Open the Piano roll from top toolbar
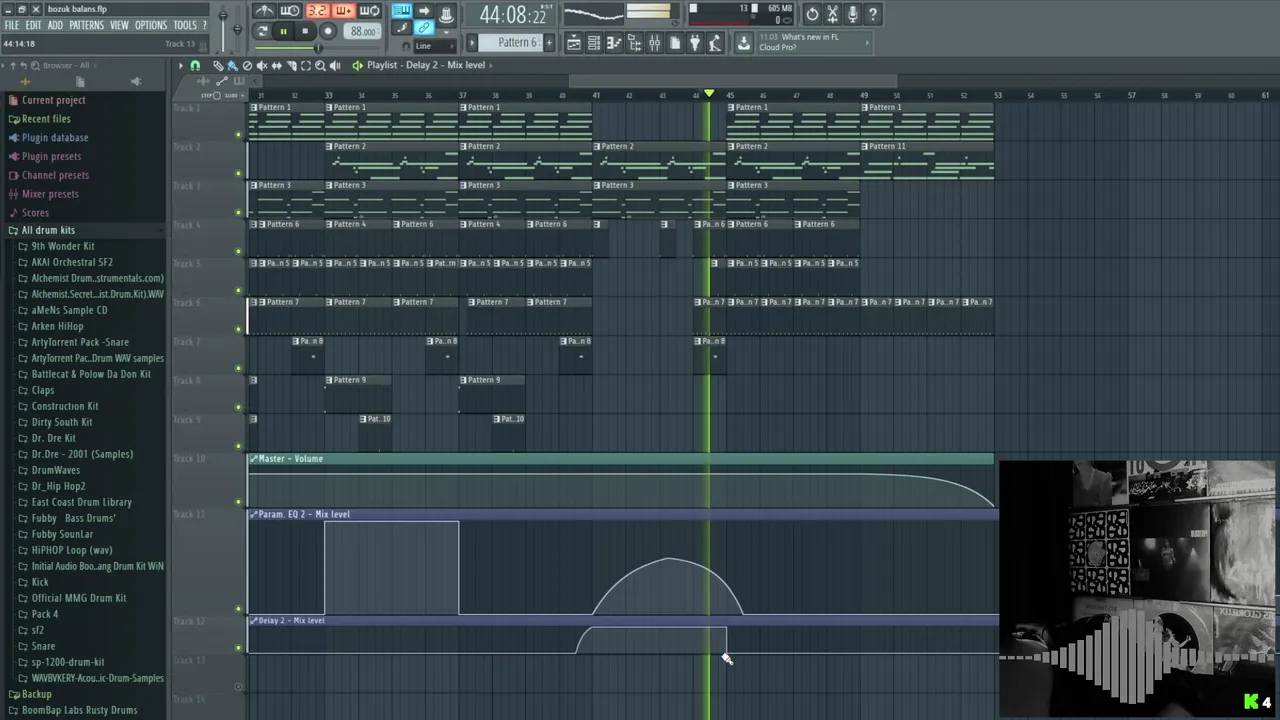 click(614, 43)
